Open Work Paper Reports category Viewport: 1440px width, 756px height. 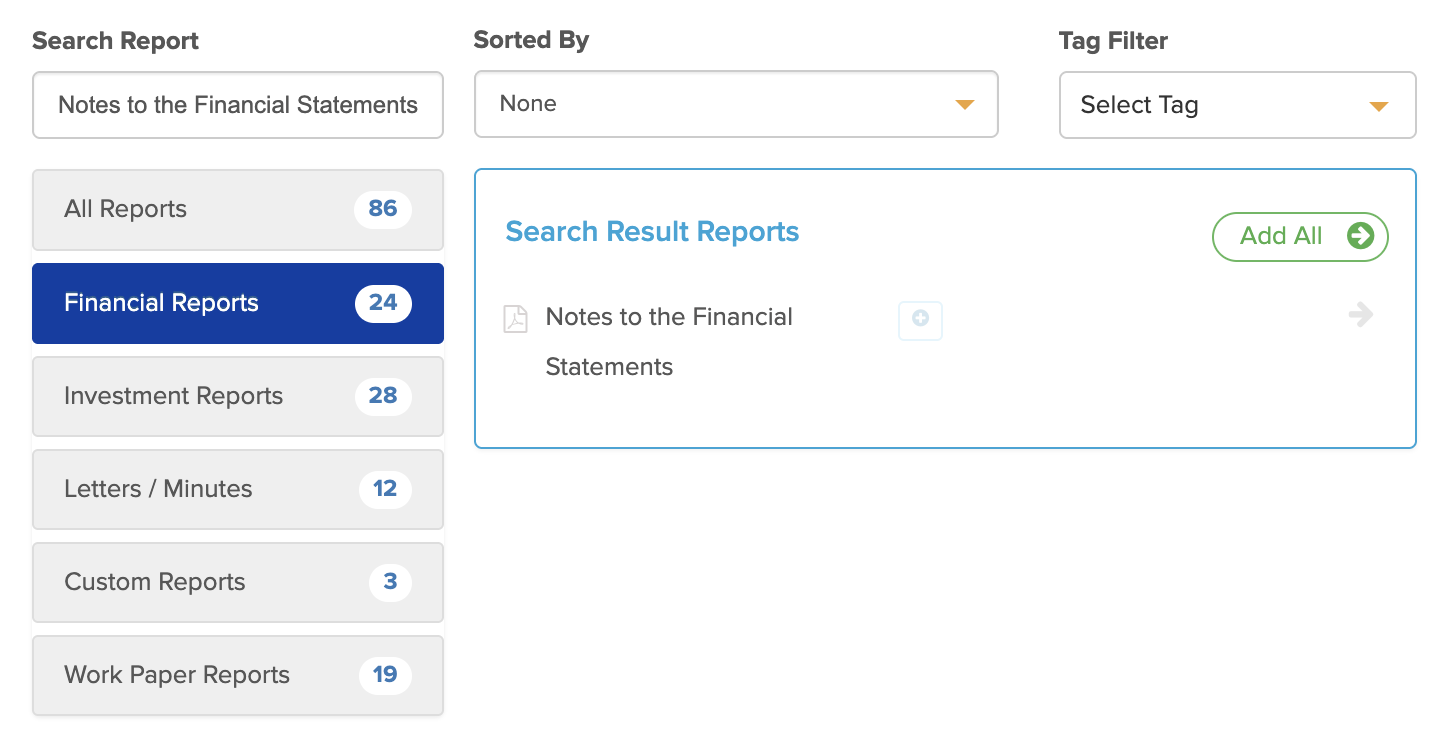(x=238, y=675)
